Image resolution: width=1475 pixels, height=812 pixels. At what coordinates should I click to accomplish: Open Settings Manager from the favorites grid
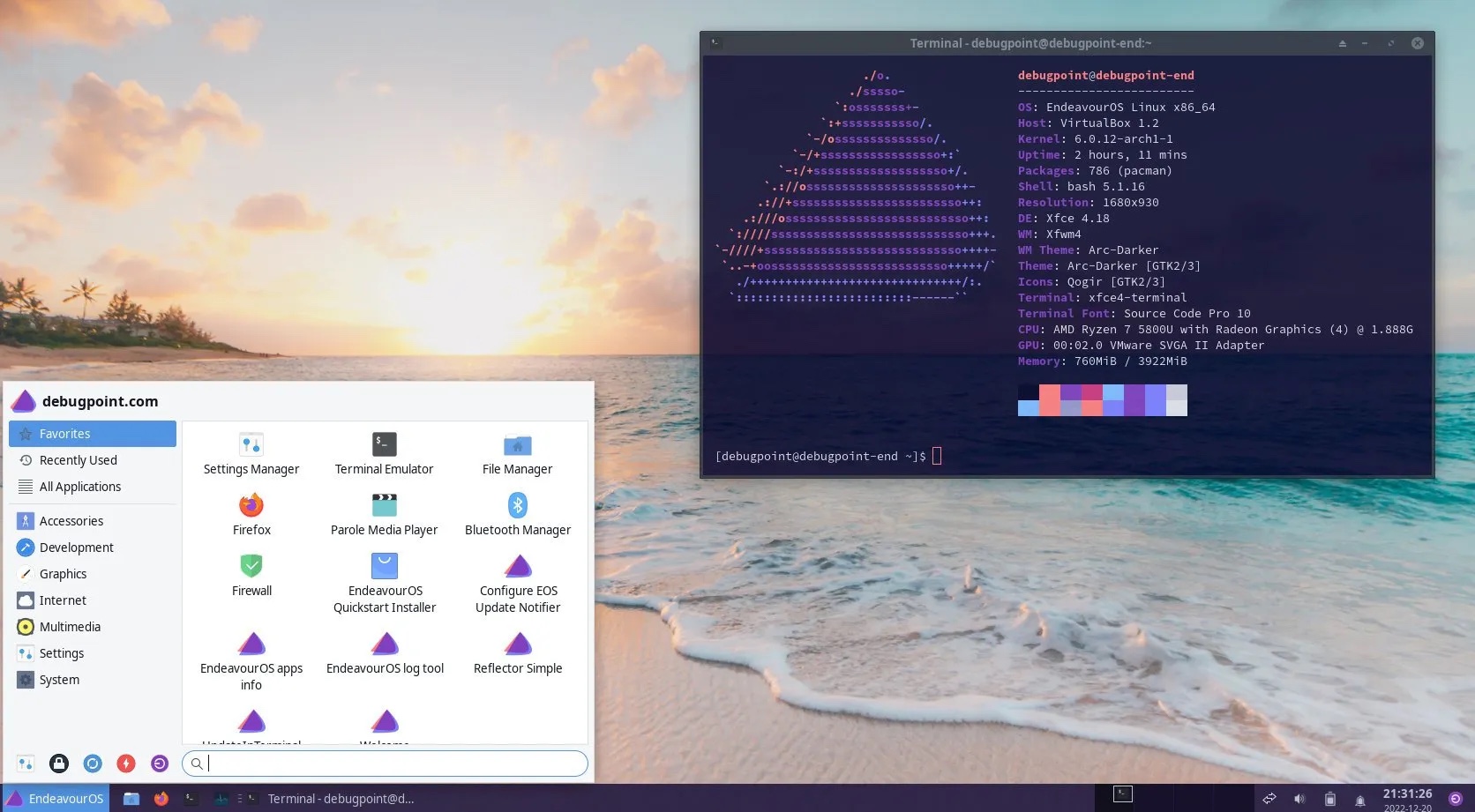[x=251, y=452]
